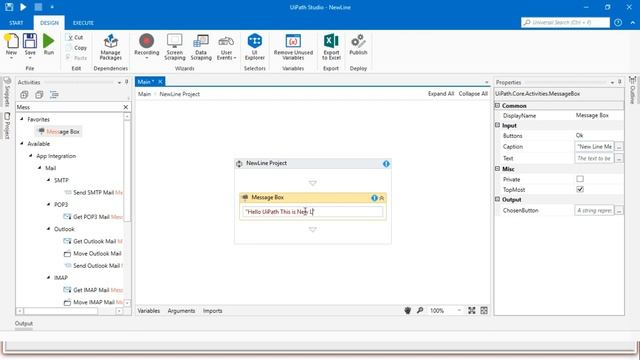The image size is (640, 360).
Task: Click Copy in the Edit group
Action: click(76, 48)
